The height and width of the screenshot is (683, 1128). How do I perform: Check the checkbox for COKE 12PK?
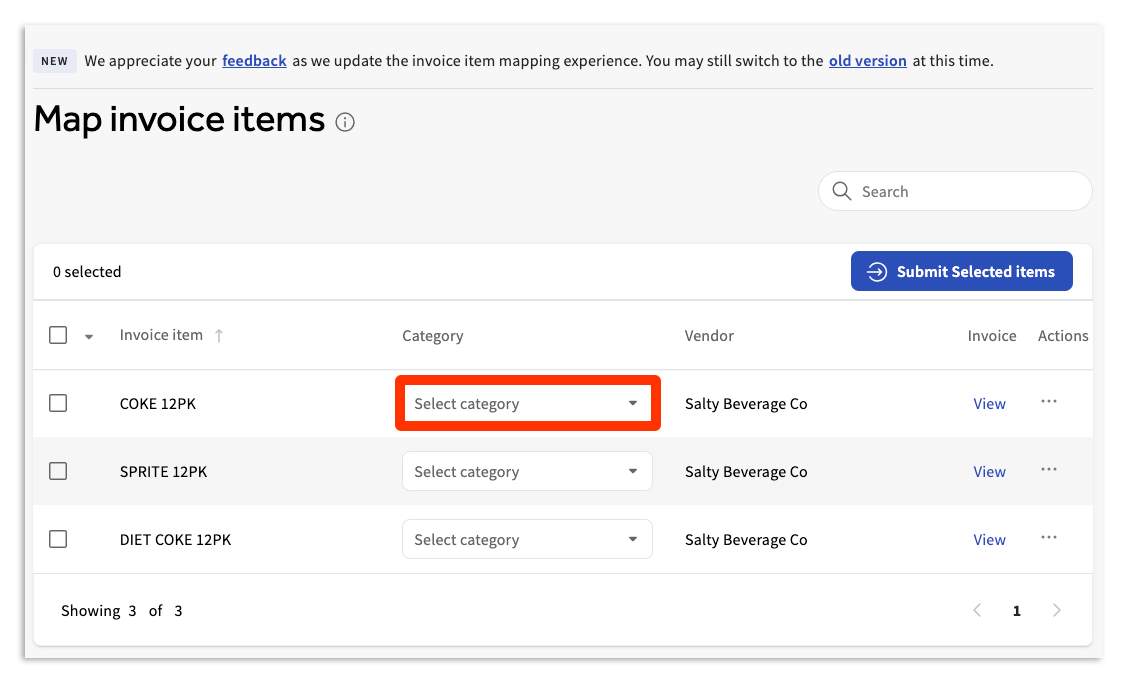pyautogui.click(x=58, y=403)
